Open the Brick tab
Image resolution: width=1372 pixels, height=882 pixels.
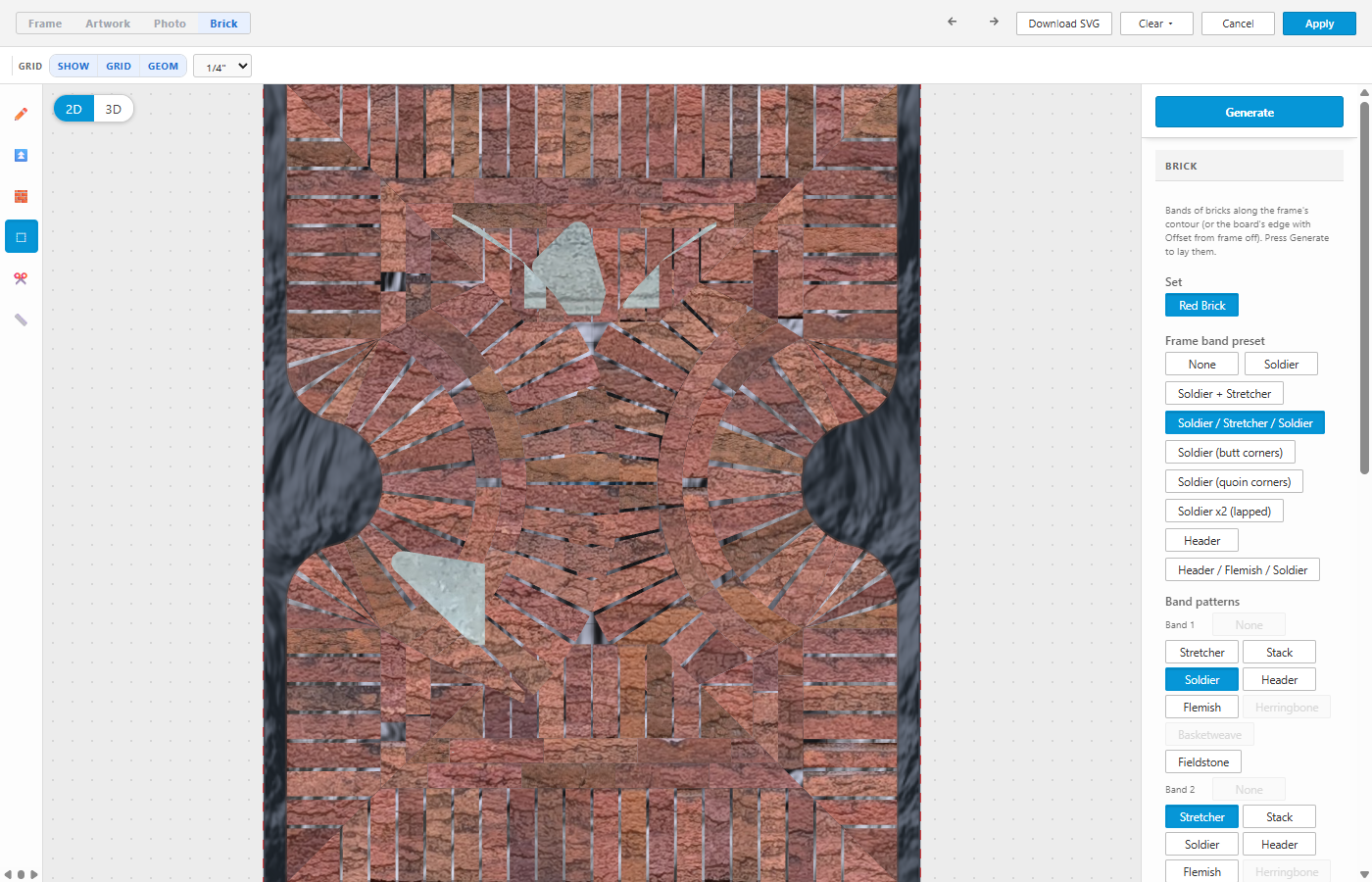coord(223,24)
